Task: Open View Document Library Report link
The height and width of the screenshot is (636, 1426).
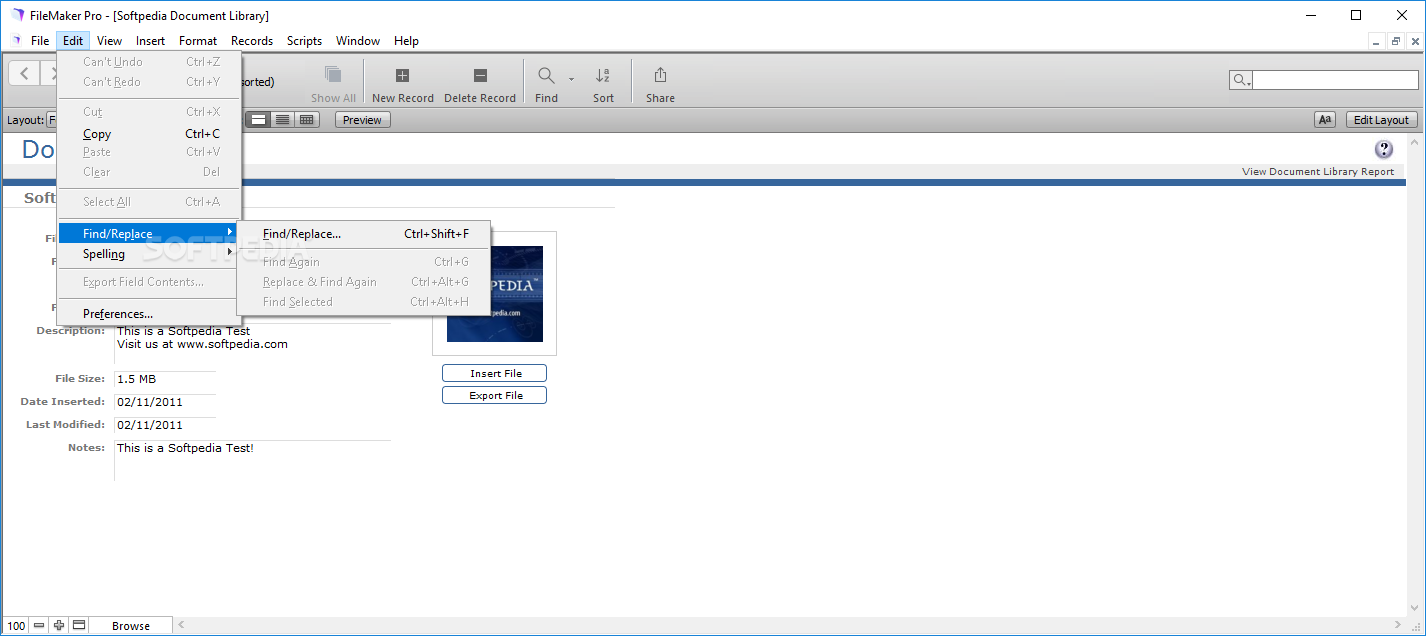Action: pyautogui.click(x=1318, y=172)
